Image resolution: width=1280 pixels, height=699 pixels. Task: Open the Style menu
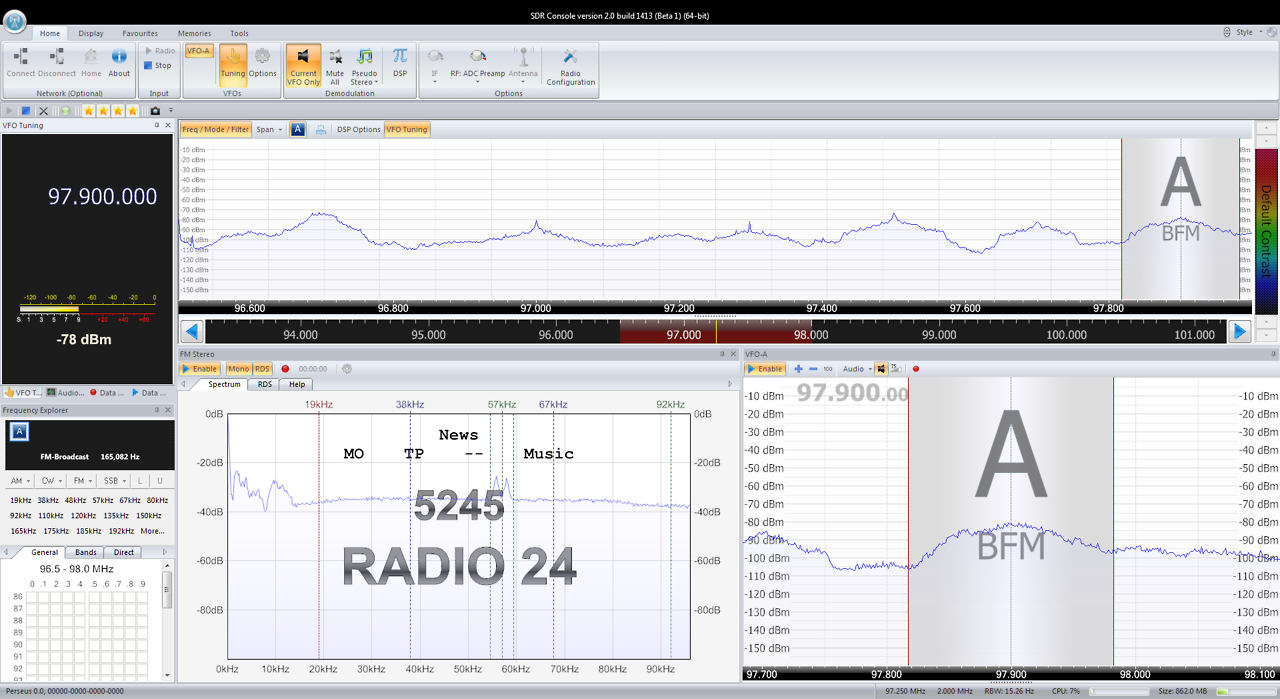coord(1244,32)
